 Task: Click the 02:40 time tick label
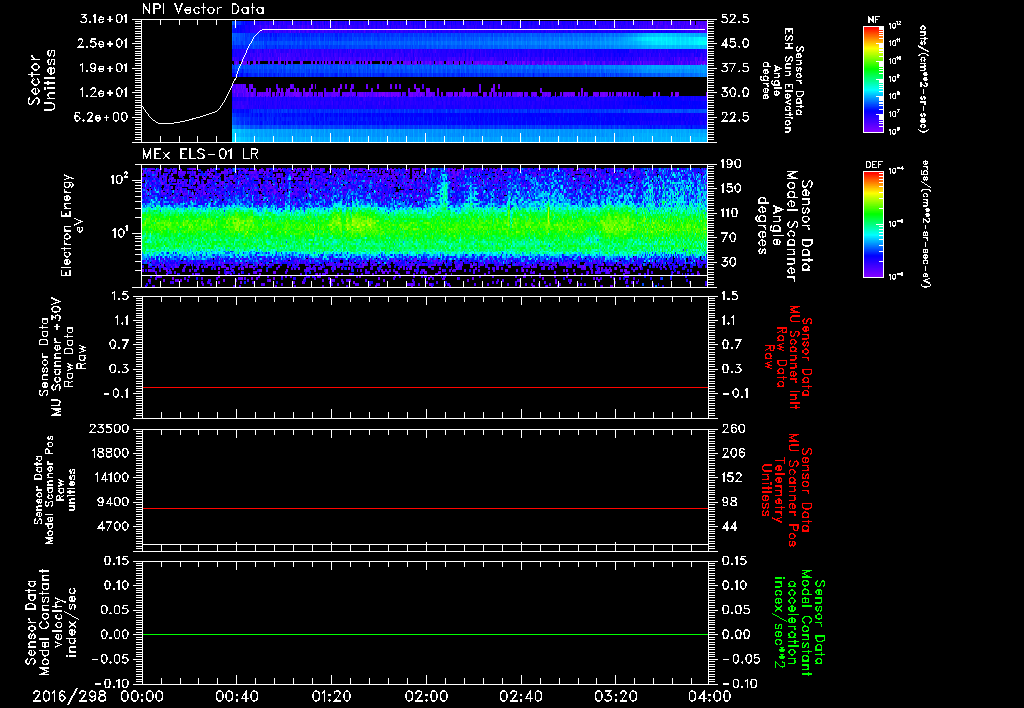pyautogui.click(x=520, y=697)
